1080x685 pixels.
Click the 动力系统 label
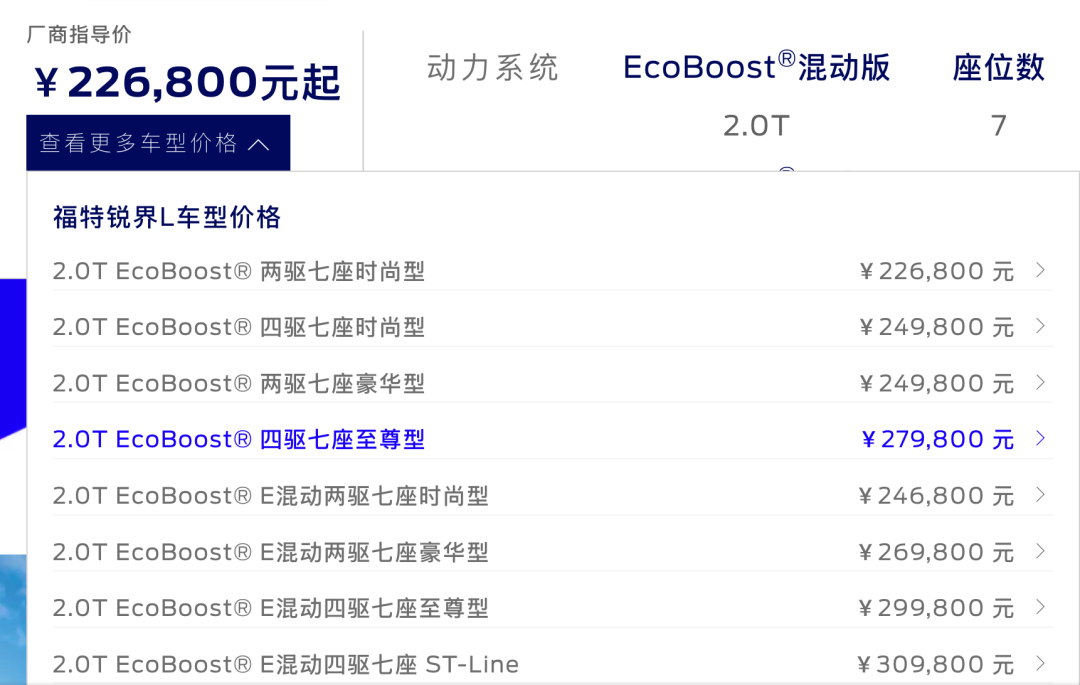pyautogui.click(x=492, y=68)
